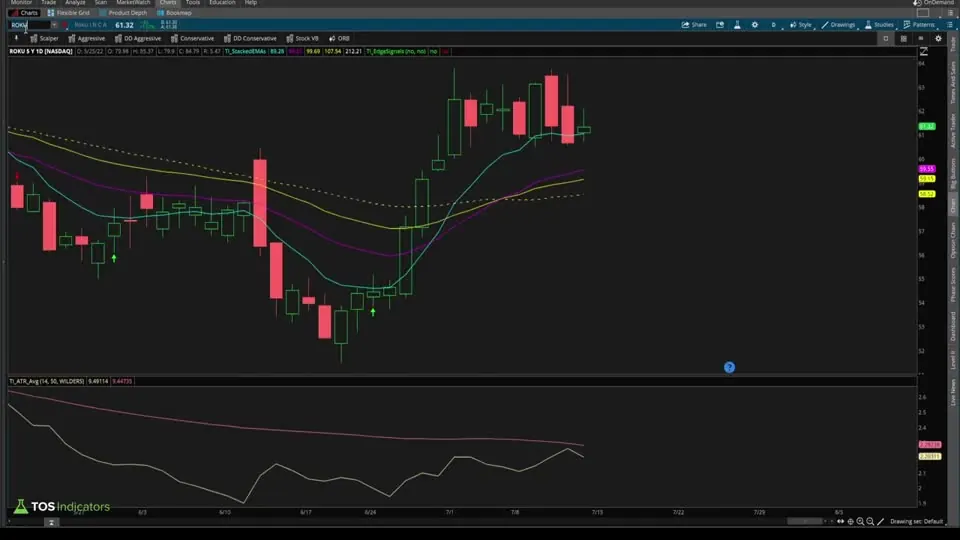960x540 pixels.
Task: Open the Times And Sales side tab
Action: 953,82
